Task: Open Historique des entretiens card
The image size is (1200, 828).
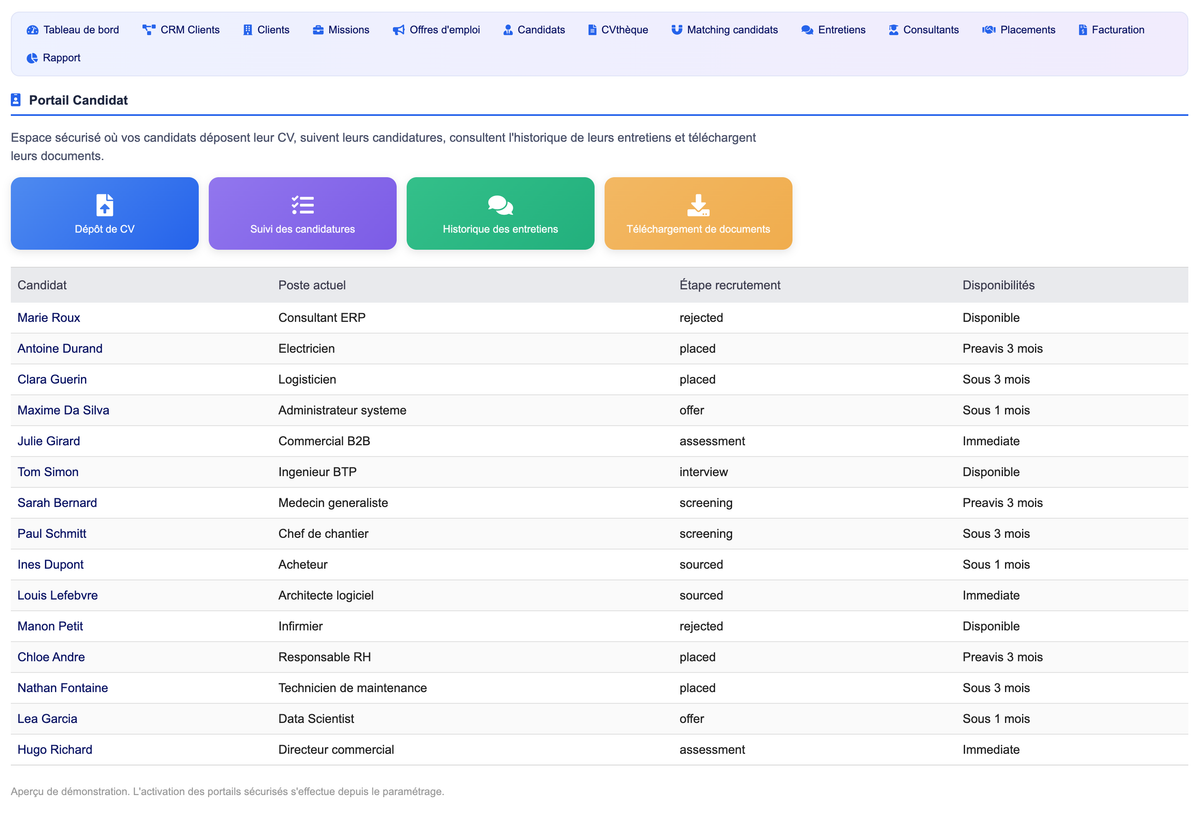Action: 501,213
